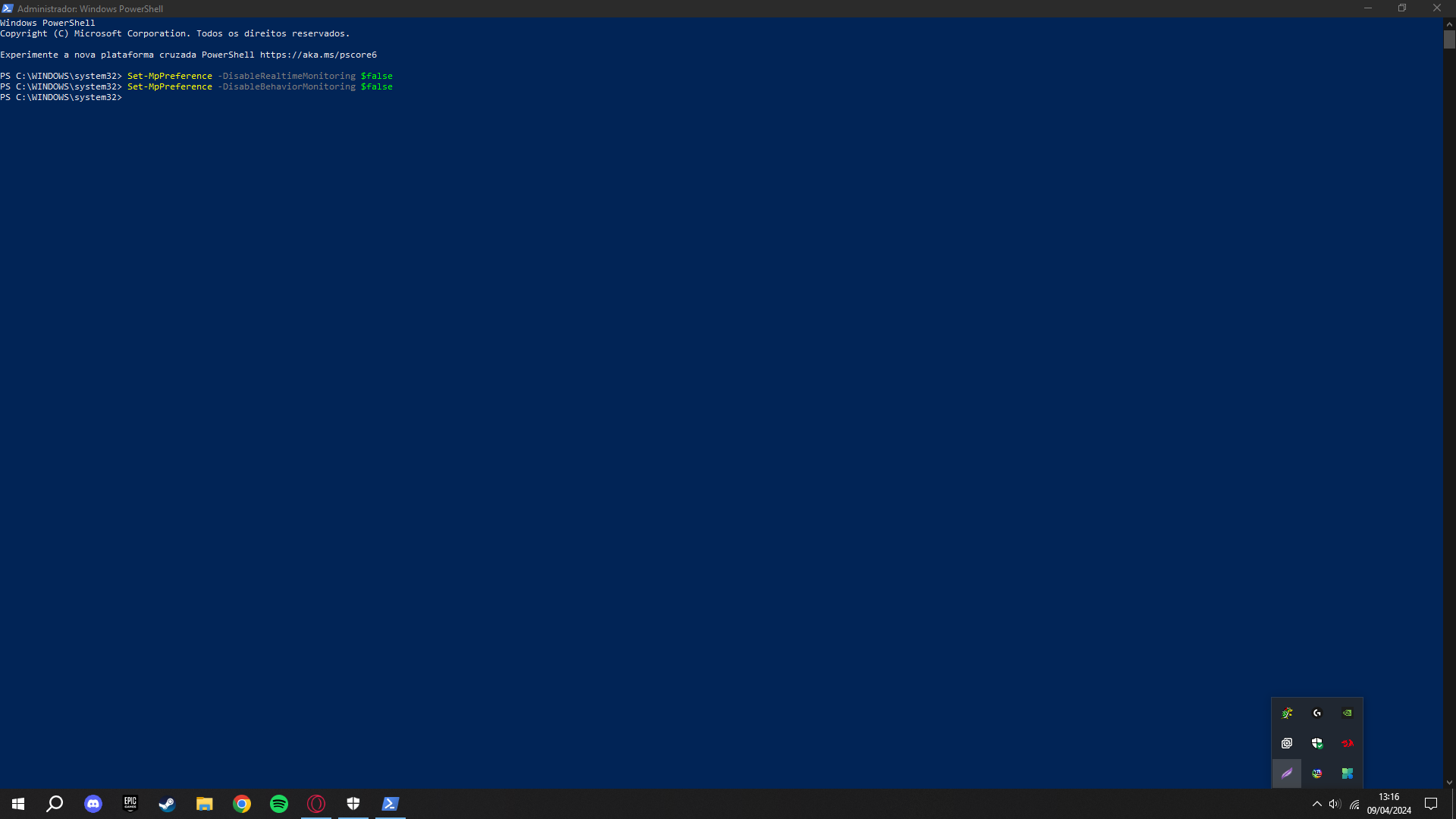Click the Bowser sprite tray icon
This screenshot has height=819, width=1456.
pos(1287,713)
